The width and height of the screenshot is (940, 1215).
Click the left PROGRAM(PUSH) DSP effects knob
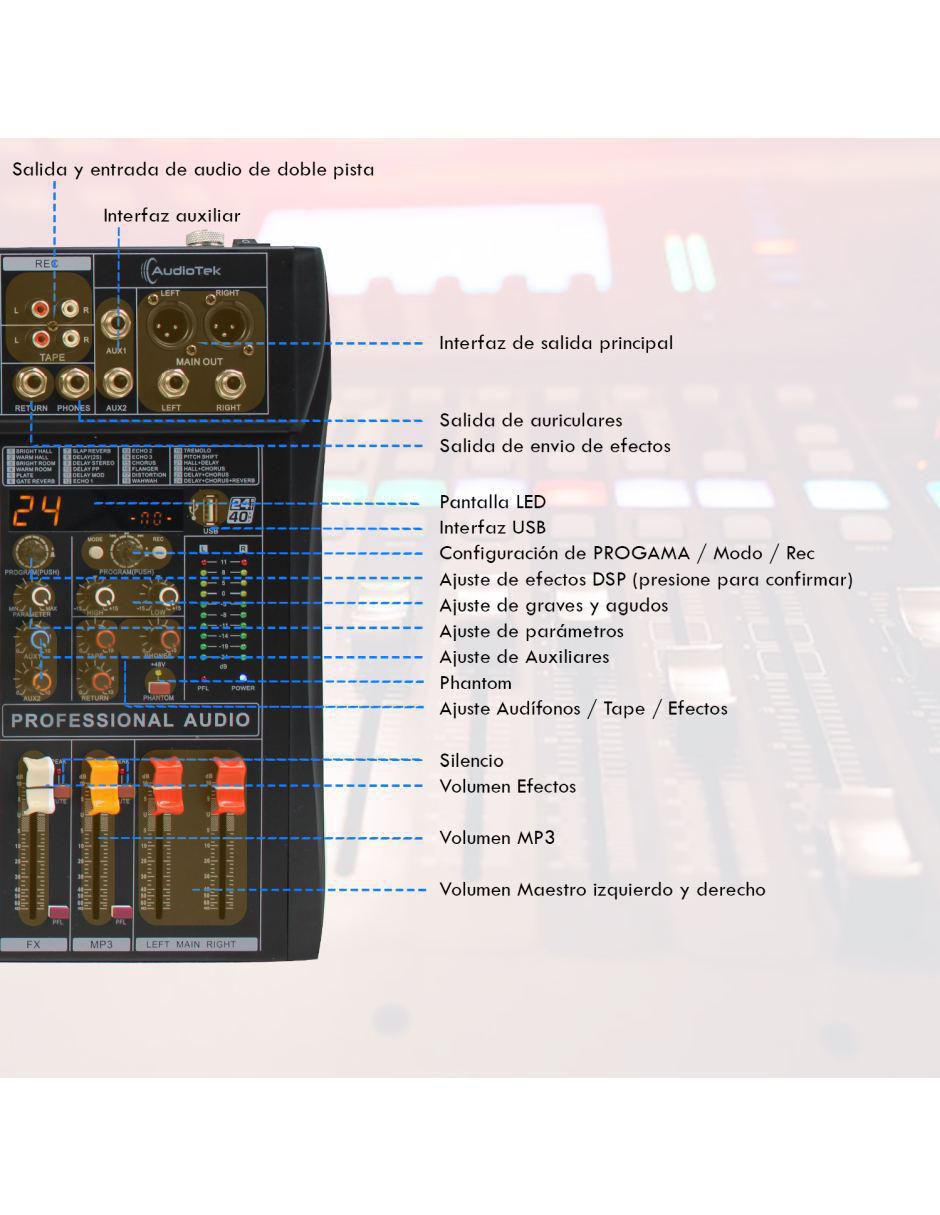(32, 553)
